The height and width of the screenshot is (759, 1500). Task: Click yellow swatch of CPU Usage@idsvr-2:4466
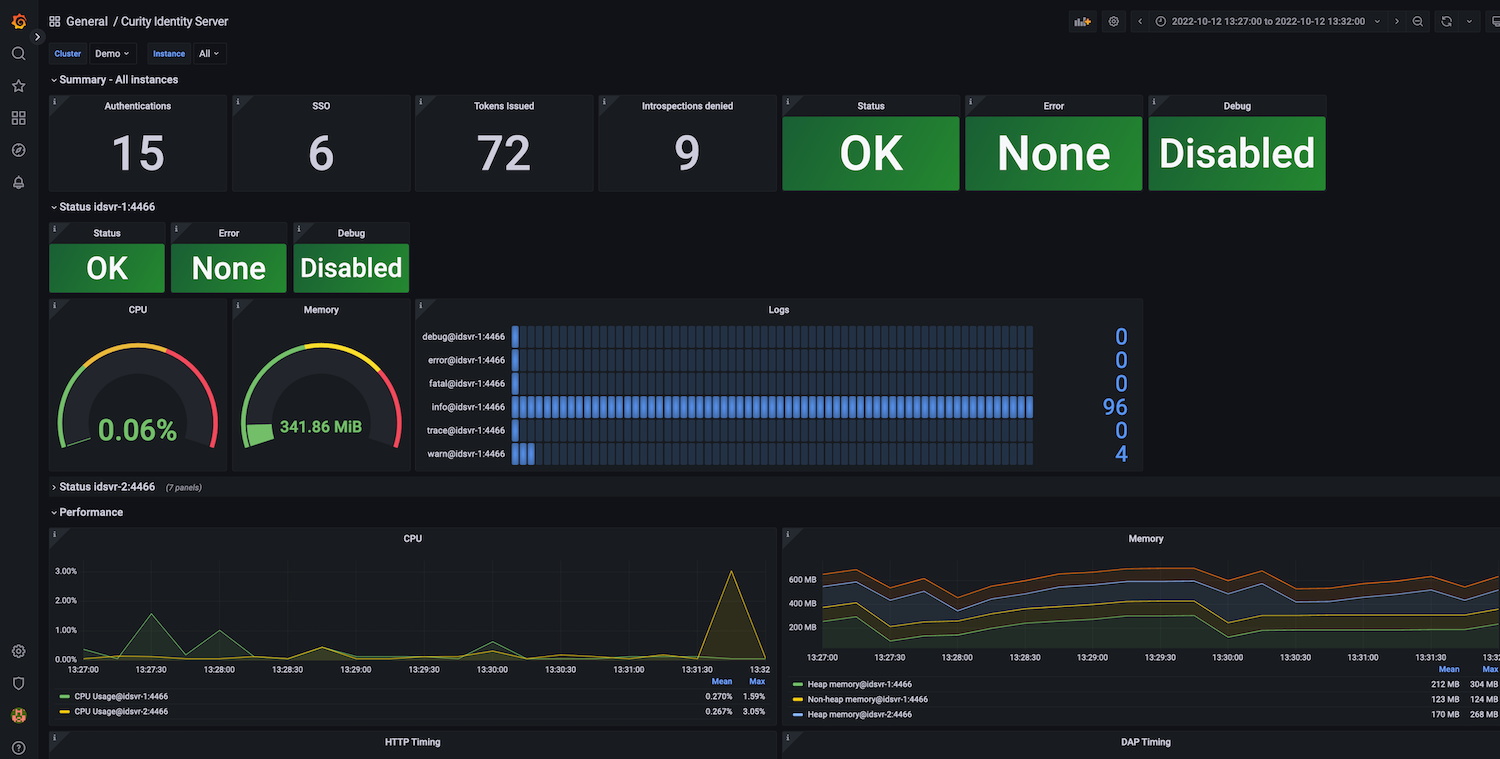[x=65, y=712]
